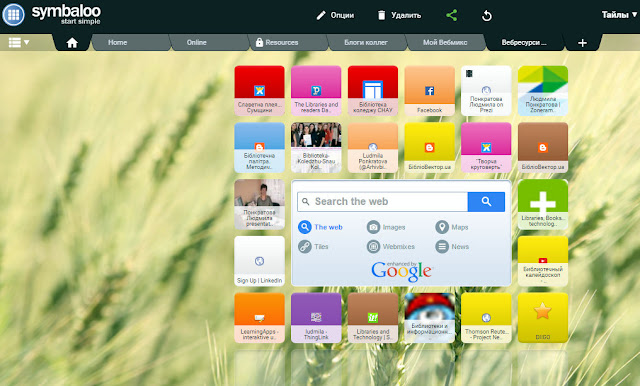
Task: Add a new webmix with plus tab
Action: (x=582, y=43)
